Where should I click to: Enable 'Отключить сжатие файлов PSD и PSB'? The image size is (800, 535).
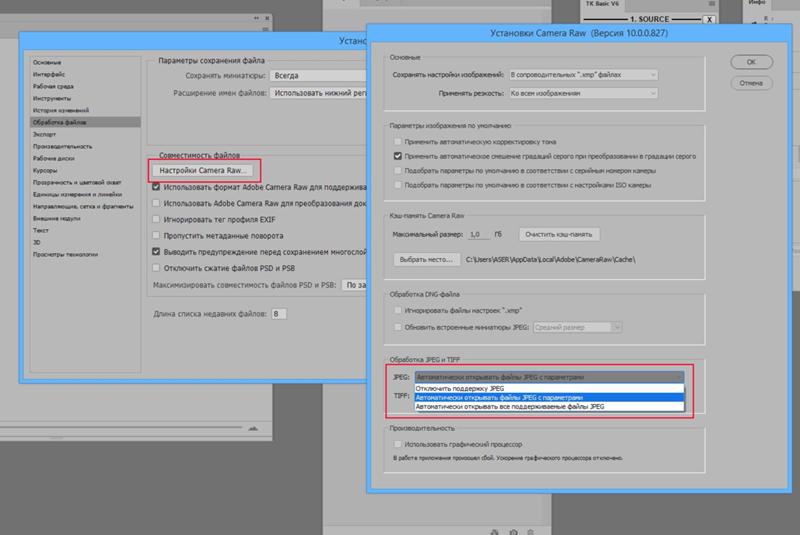[x=156, y=268]
